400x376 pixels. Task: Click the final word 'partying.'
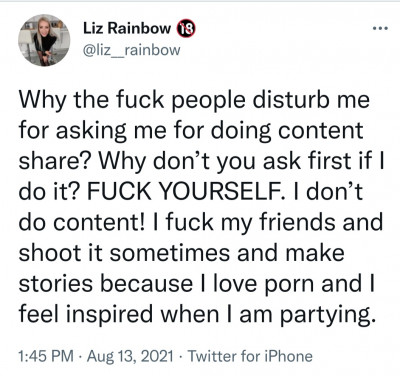(325, 314)
